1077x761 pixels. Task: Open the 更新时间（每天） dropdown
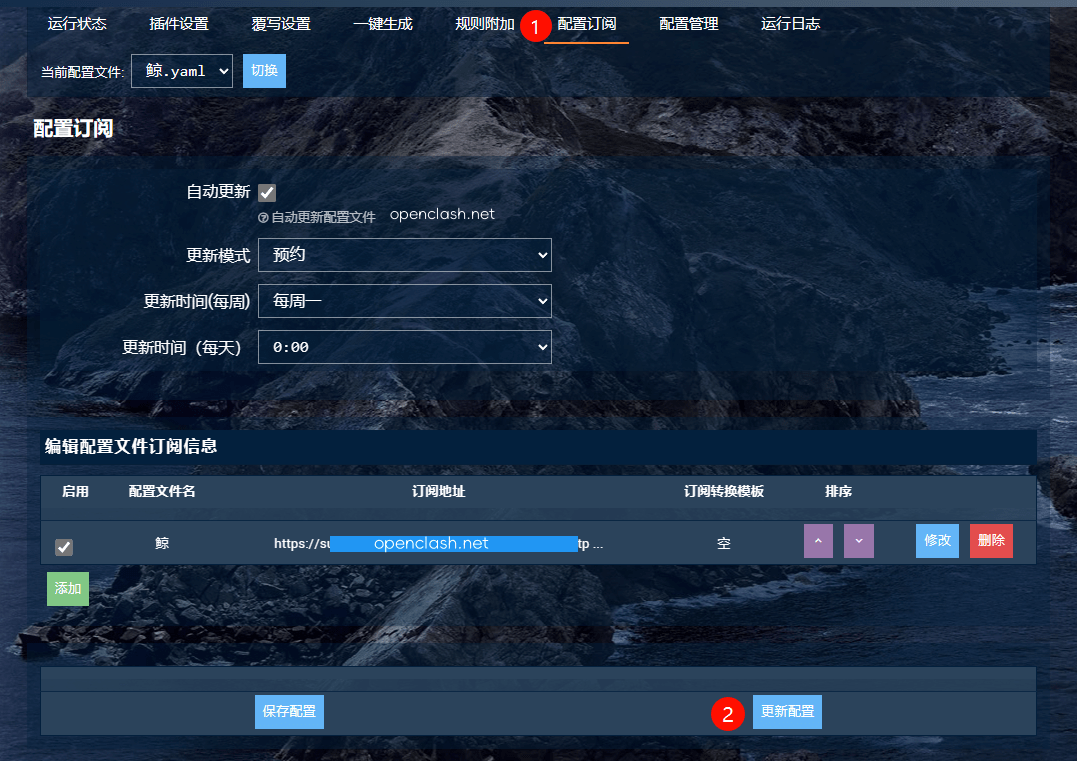pos(404,347)
